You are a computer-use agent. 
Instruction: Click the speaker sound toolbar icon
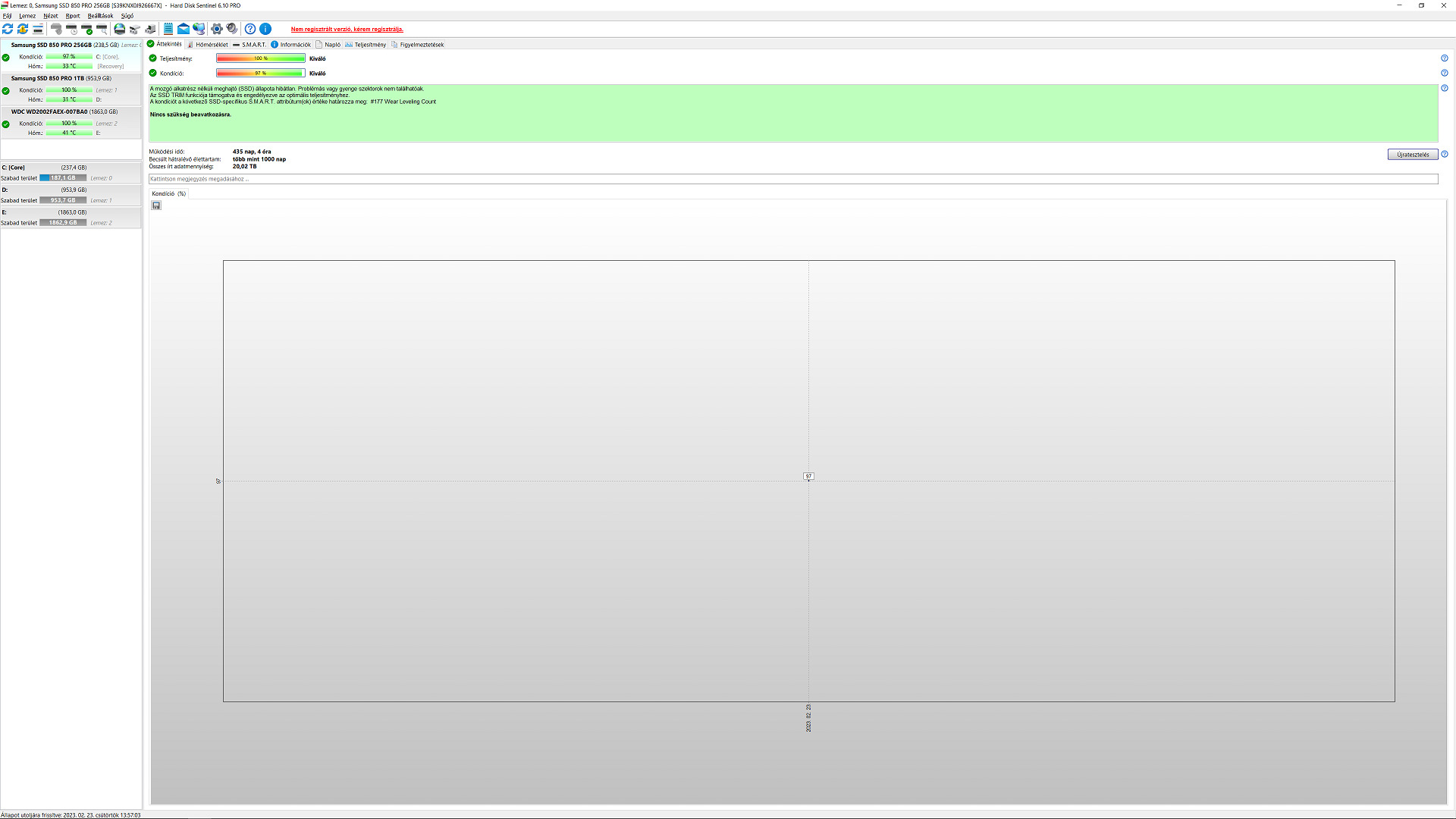point(232,29)
